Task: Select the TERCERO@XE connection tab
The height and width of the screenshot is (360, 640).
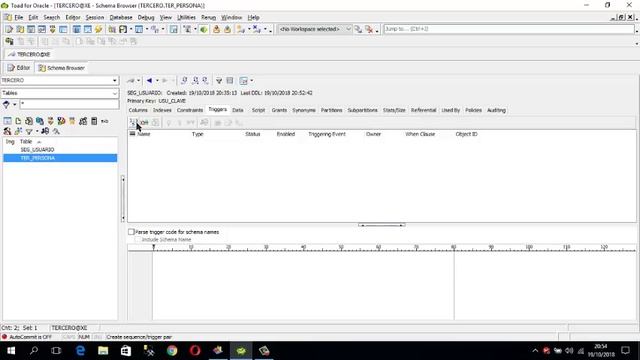Action: point(29,54)
